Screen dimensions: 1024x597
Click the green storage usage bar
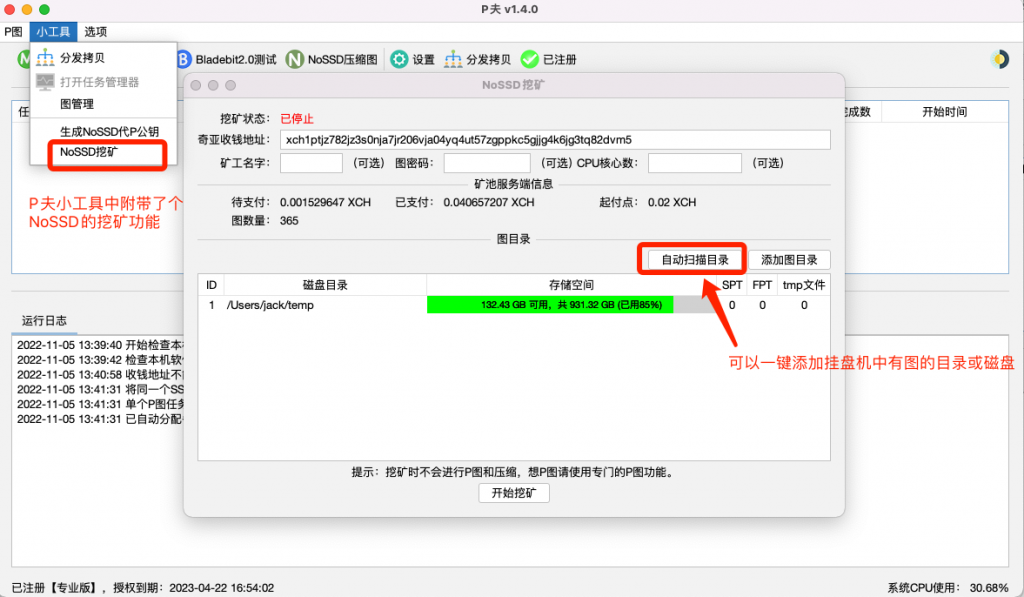click(550, 305)
